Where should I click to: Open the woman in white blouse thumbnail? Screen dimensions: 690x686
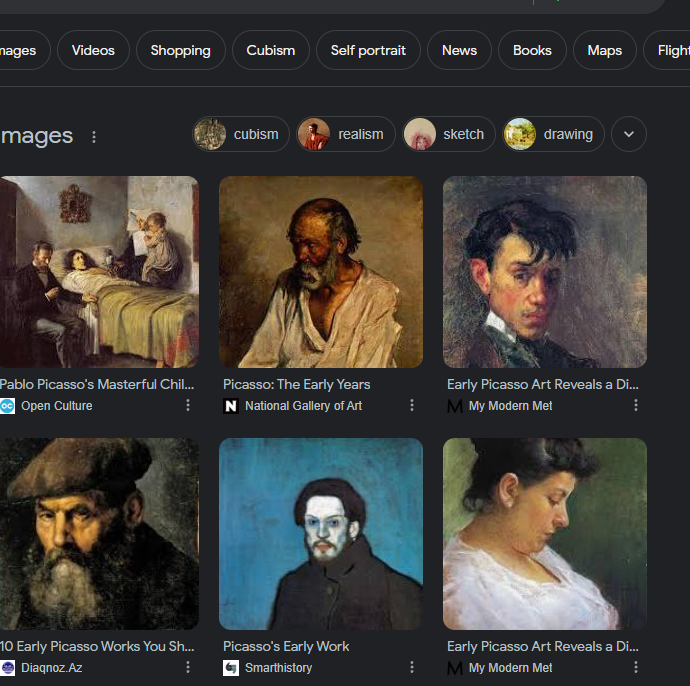point(545,534)
